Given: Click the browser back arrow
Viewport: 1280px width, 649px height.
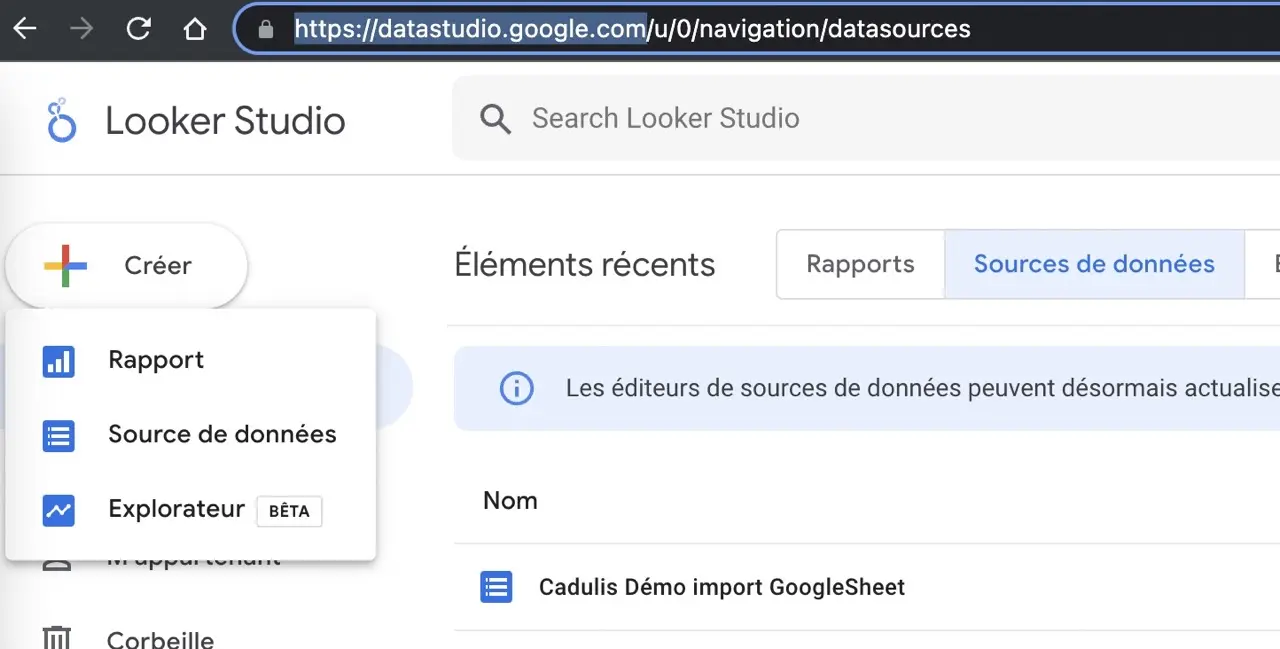Looking at the screenshot, I should 24,29.
